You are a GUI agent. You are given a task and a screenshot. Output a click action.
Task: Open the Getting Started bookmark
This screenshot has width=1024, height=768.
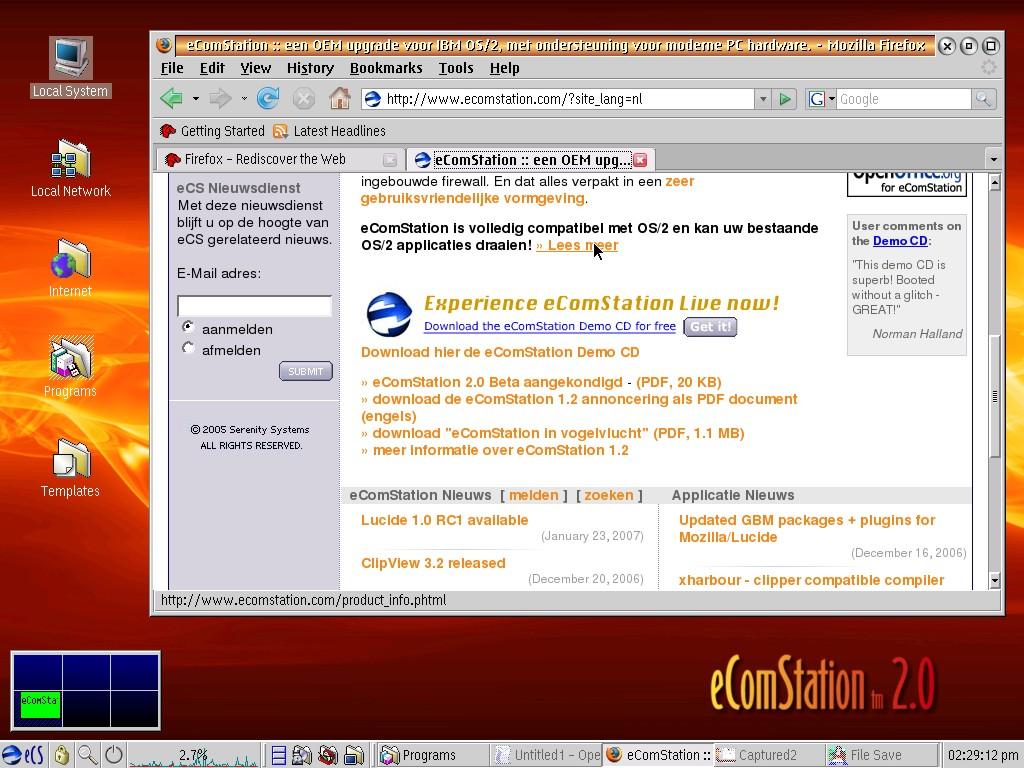213,131
